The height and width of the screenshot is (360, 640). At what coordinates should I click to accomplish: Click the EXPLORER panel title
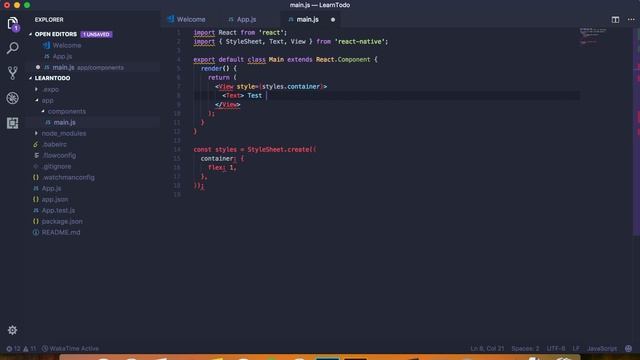click(x=49, y=20)
